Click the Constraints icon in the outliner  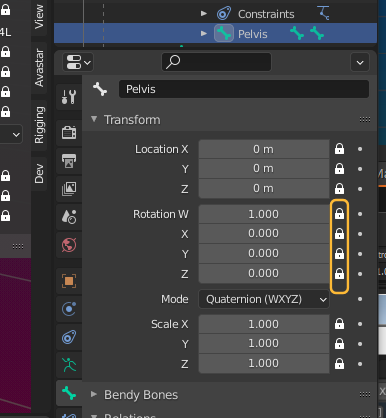224,14
